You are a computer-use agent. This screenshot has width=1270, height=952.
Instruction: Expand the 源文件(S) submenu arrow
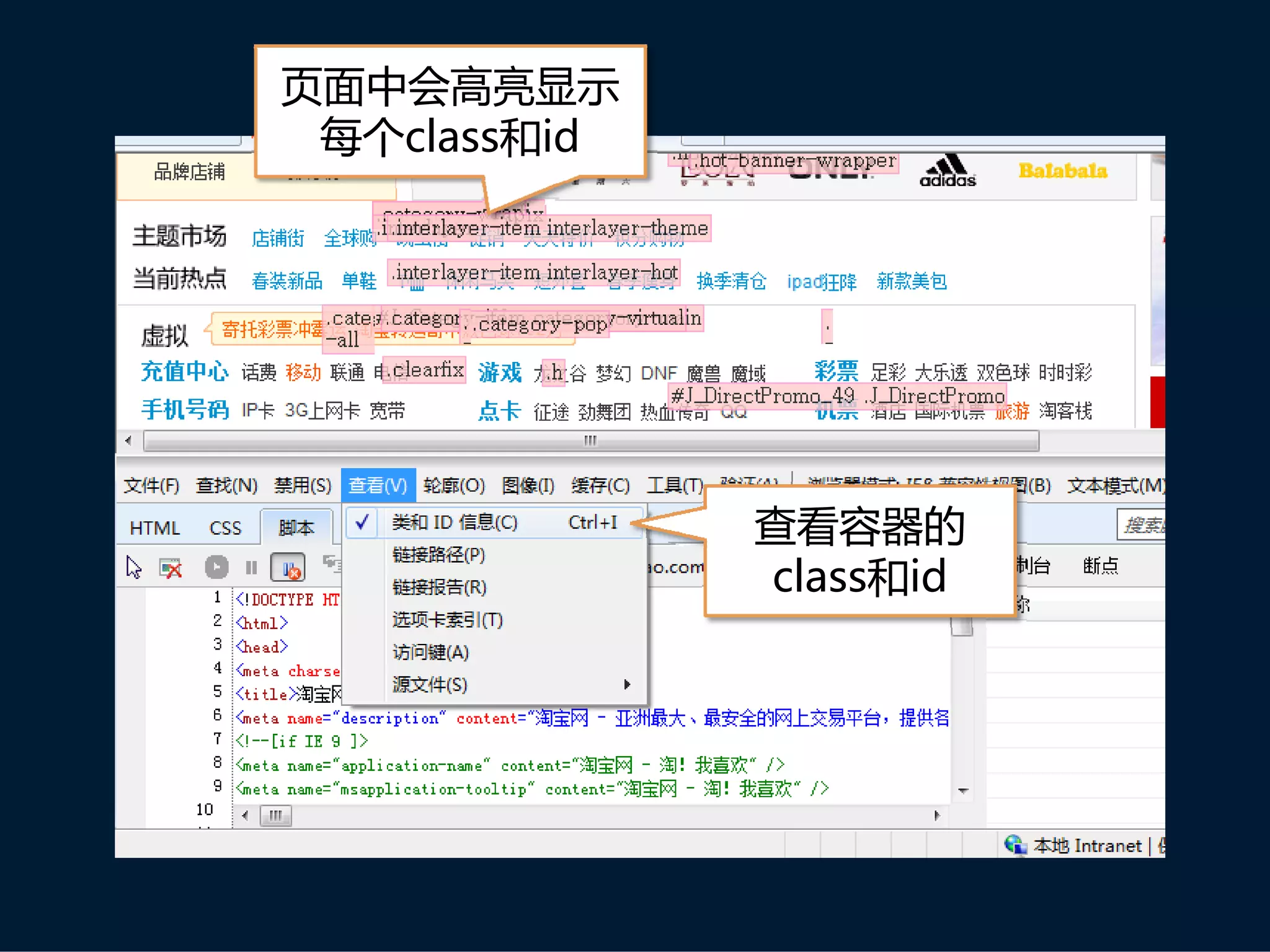coord(627,684)
